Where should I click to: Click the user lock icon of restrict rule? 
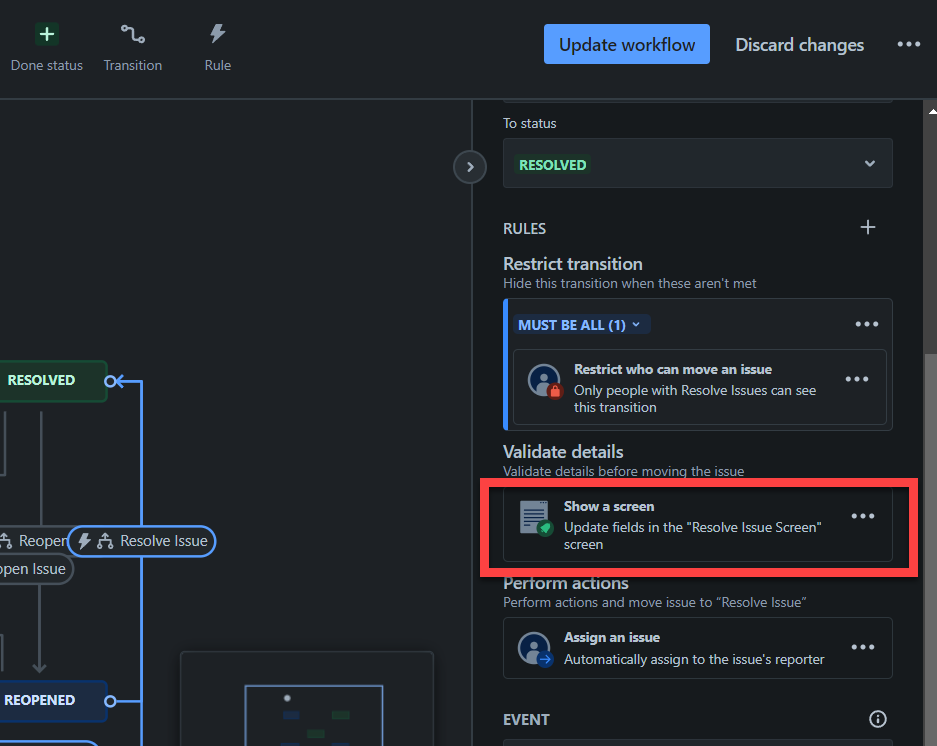tap(545, 381)
